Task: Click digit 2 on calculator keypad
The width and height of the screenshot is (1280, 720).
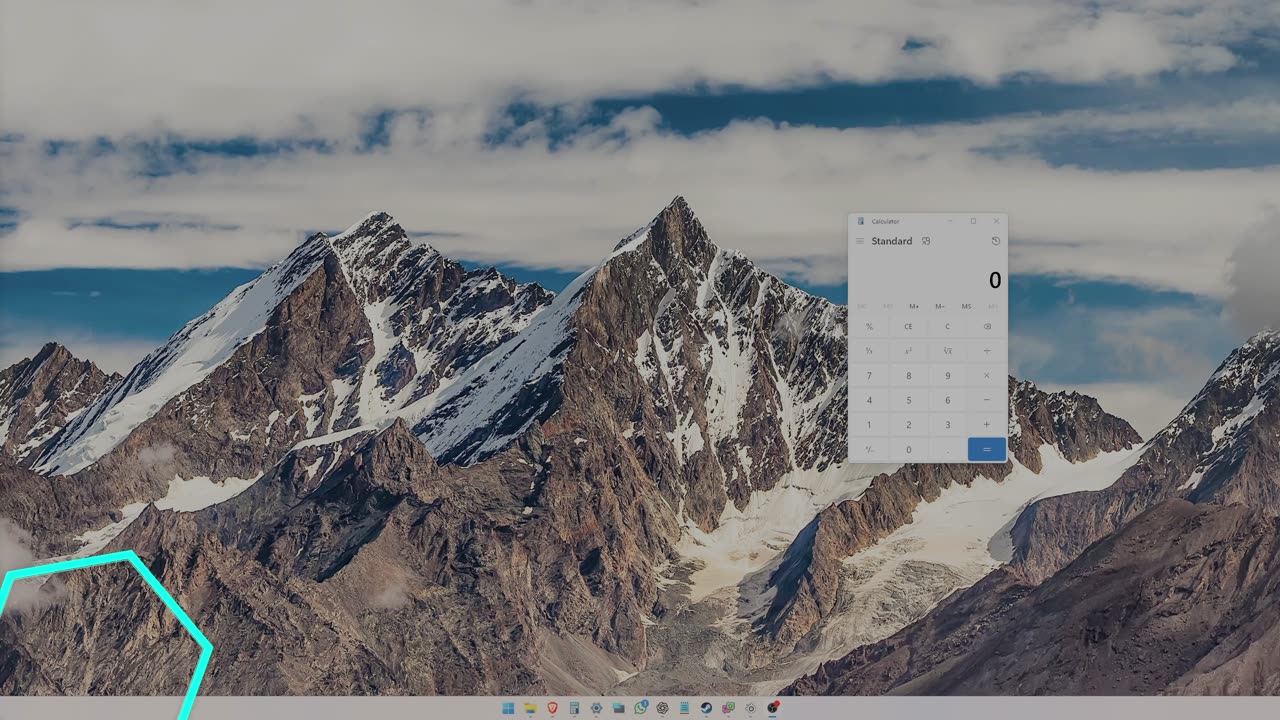Action: tap(908, 424)
